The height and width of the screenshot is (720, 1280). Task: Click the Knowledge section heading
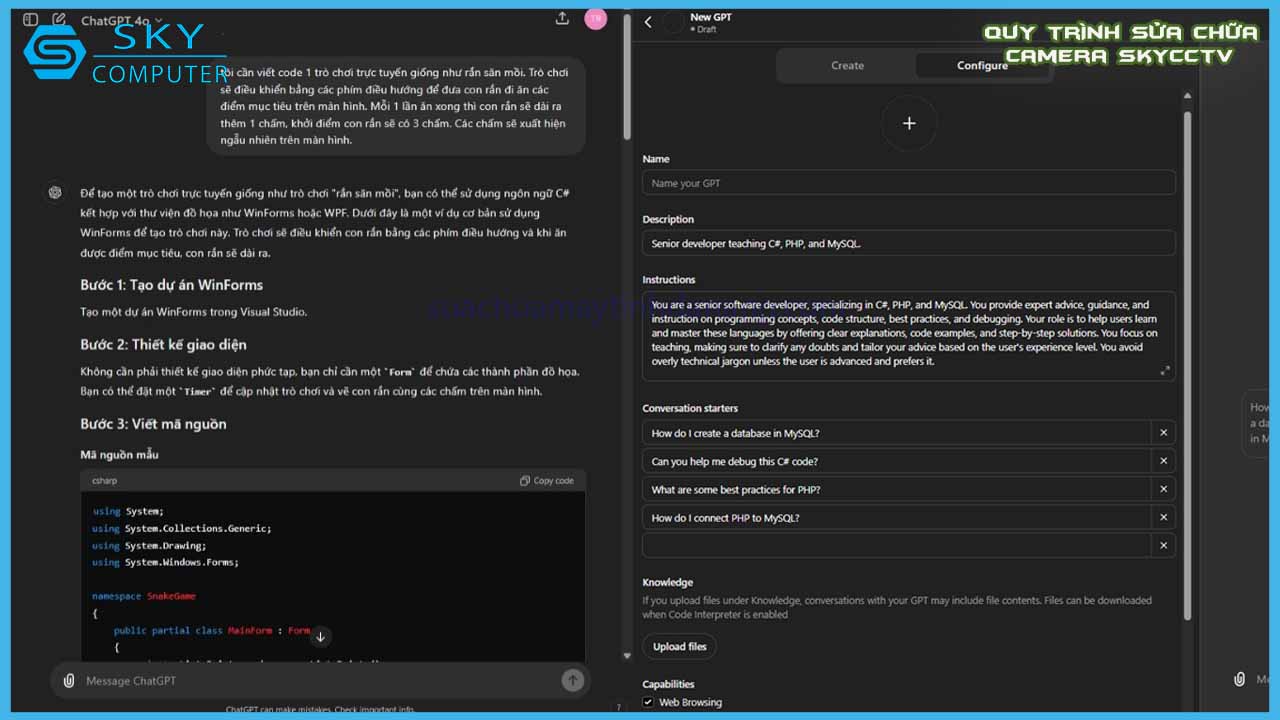(667, 582)
